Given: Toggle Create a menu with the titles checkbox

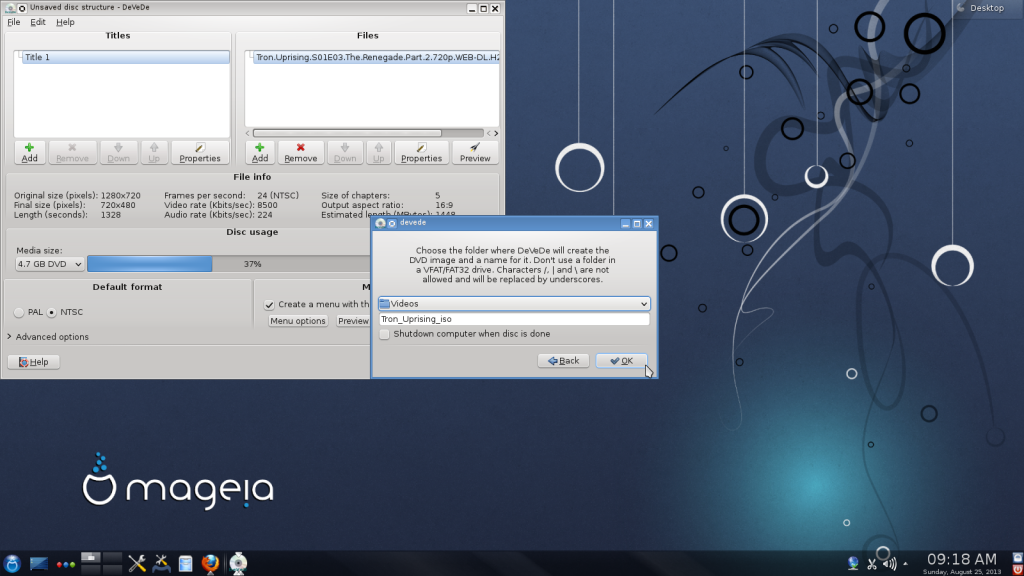Looking at the screenshot, I should pos(269,304).
